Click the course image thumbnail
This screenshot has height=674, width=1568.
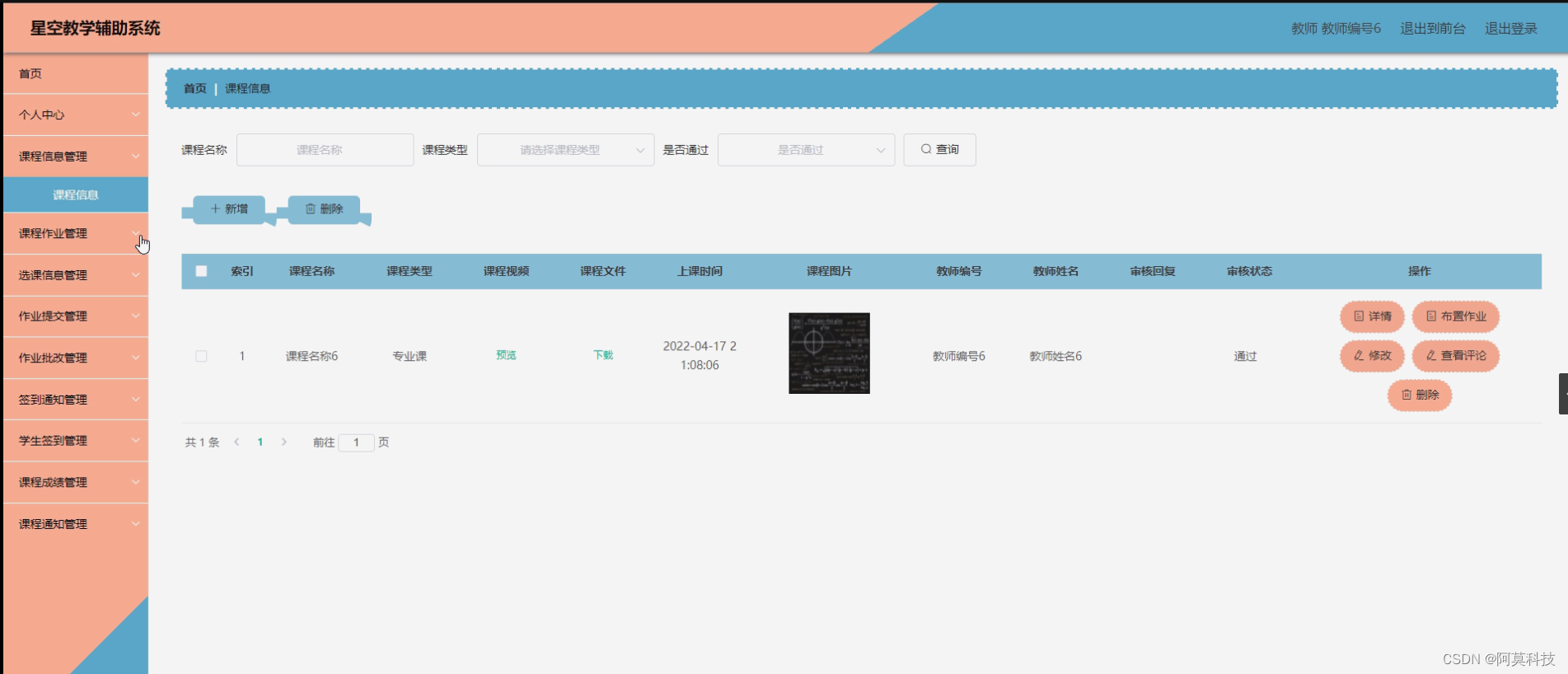829,353
